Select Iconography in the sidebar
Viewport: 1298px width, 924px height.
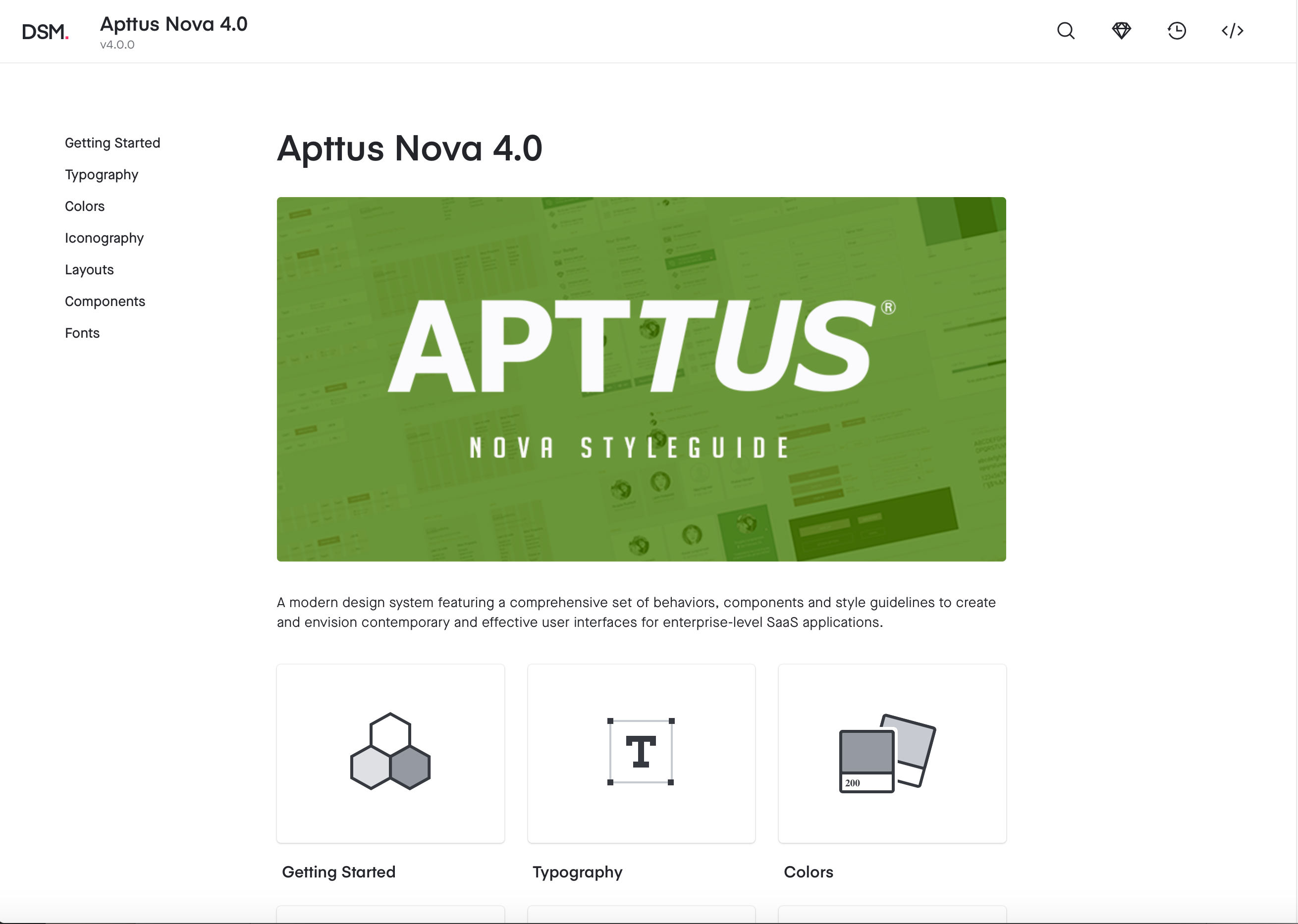pyautogui.click(x=104, y=238)
